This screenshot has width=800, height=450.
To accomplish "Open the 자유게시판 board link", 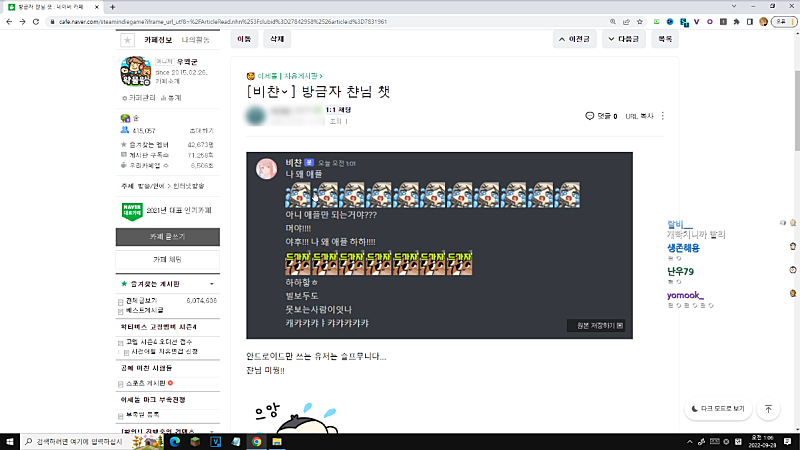I will tap(303, 76).
